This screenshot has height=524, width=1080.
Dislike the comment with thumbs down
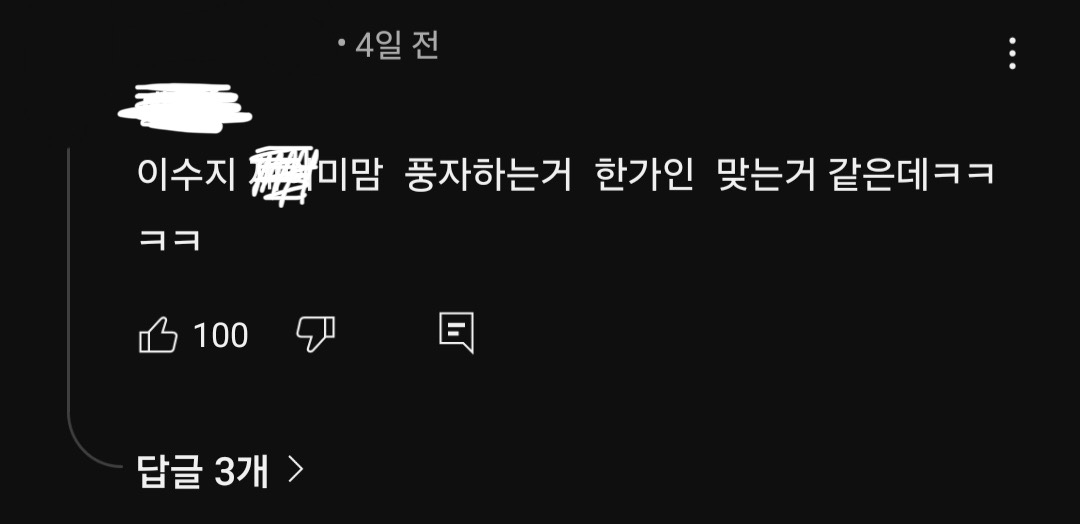coord(315,335)
